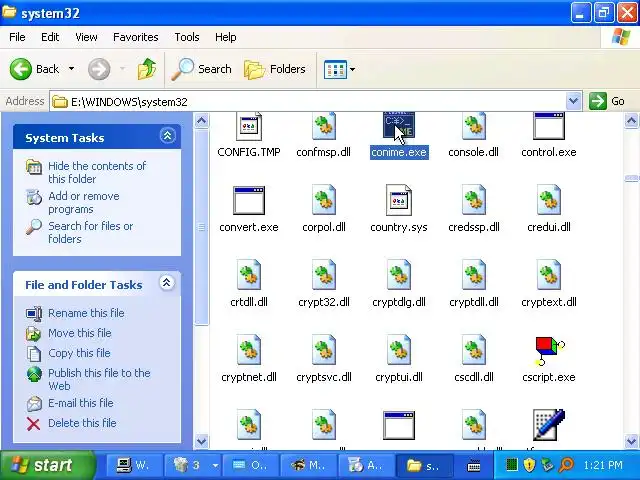
Task: Collapse the File and Folder Tasks panel
Action: click(167, 282)
